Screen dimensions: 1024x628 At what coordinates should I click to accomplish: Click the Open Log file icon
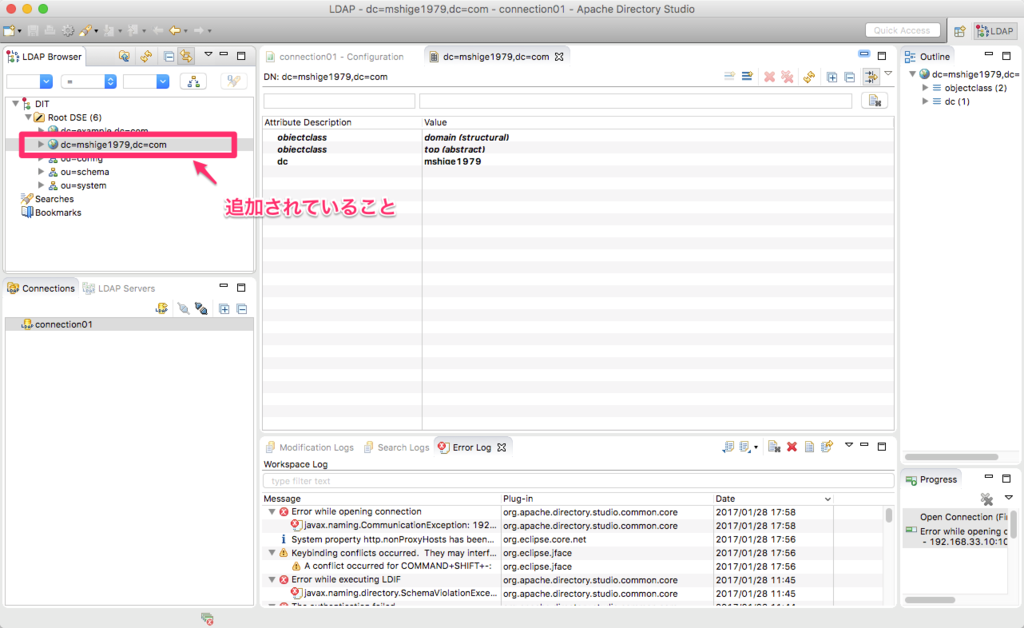pyautogui.click(x=809, y=447)
